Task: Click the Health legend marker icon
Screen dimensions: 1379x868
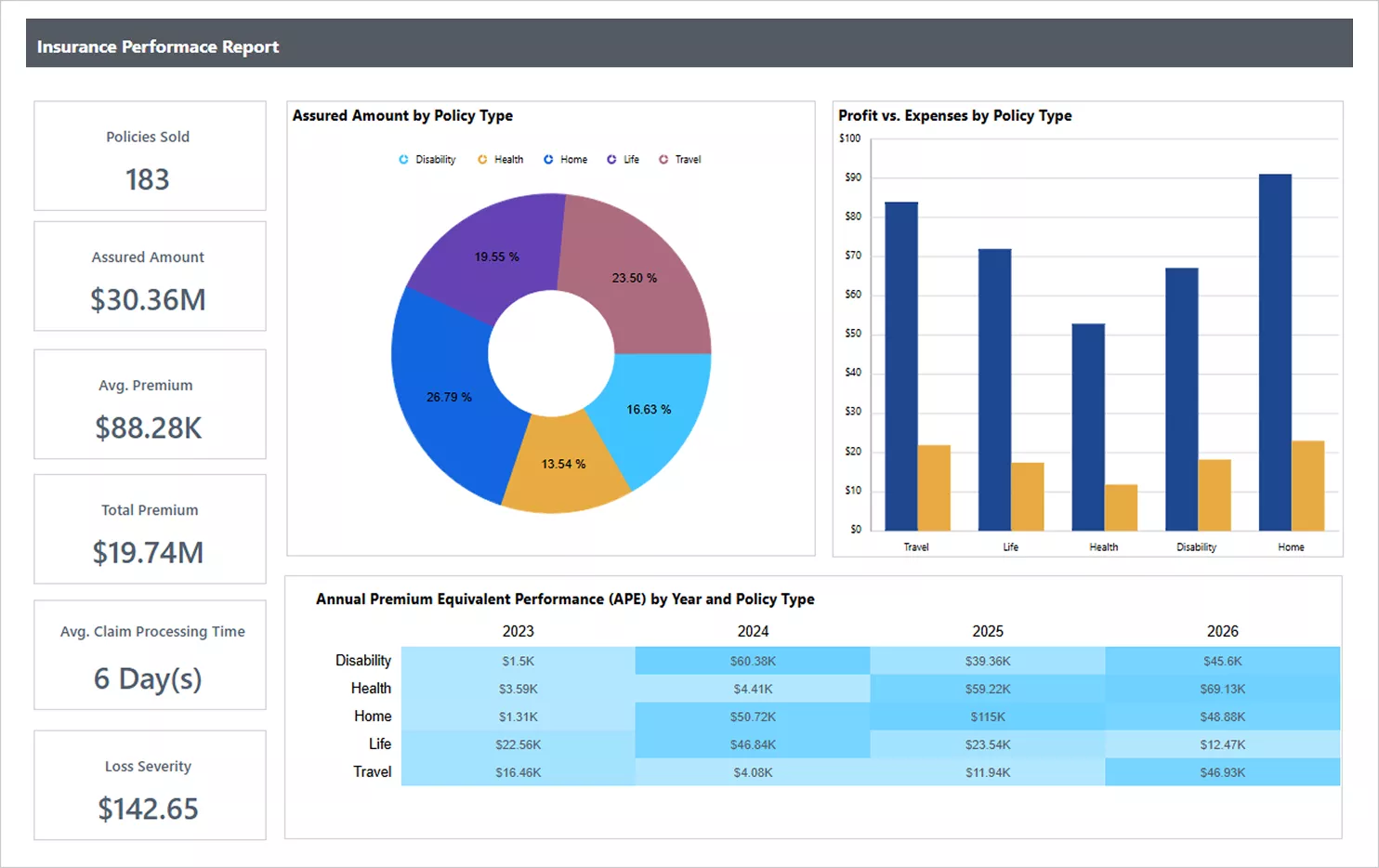Action: tap(482, 160)
